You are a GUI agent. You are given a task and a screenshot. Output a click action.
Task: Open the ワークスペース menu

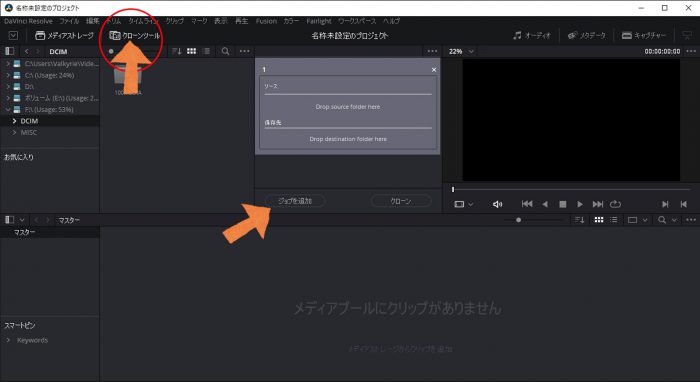357,21
